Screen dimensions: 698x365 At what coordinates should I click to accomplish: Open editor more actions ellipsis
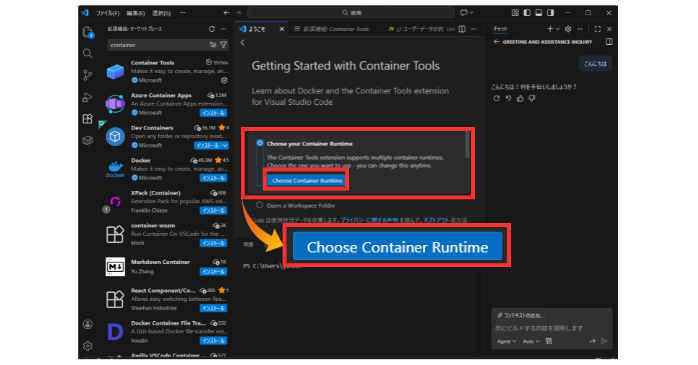[x=474, y=29]
